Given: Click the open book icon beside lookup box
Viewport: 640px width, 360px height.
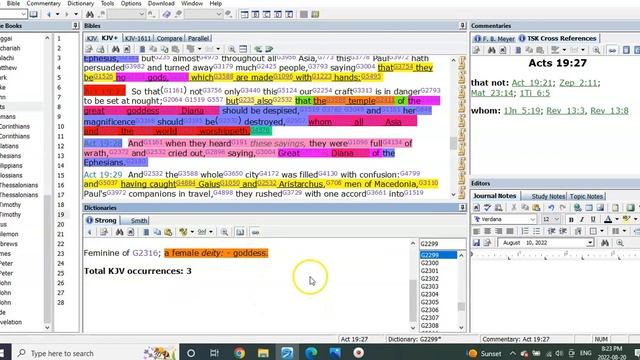Looking at the screenshot, I should click(x=33, y=14).
